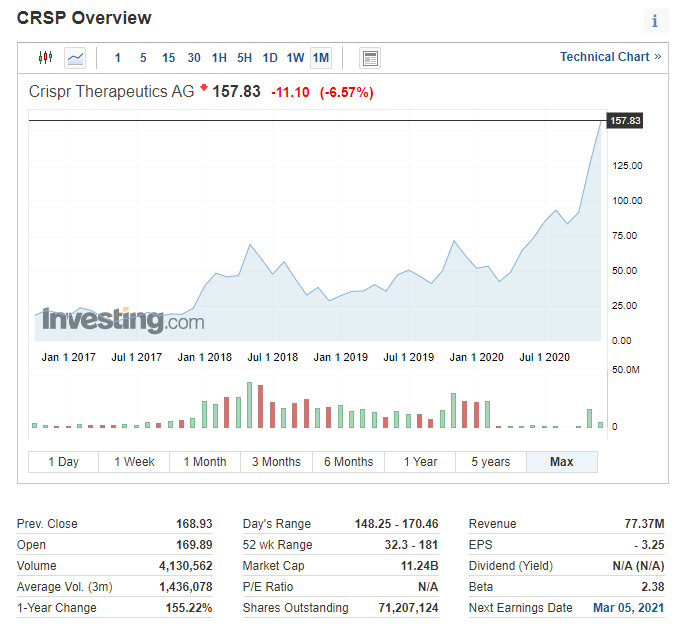This screenshot has width=682, height=642.
Task: Show the 1 Day range
Action: (64, 461)
